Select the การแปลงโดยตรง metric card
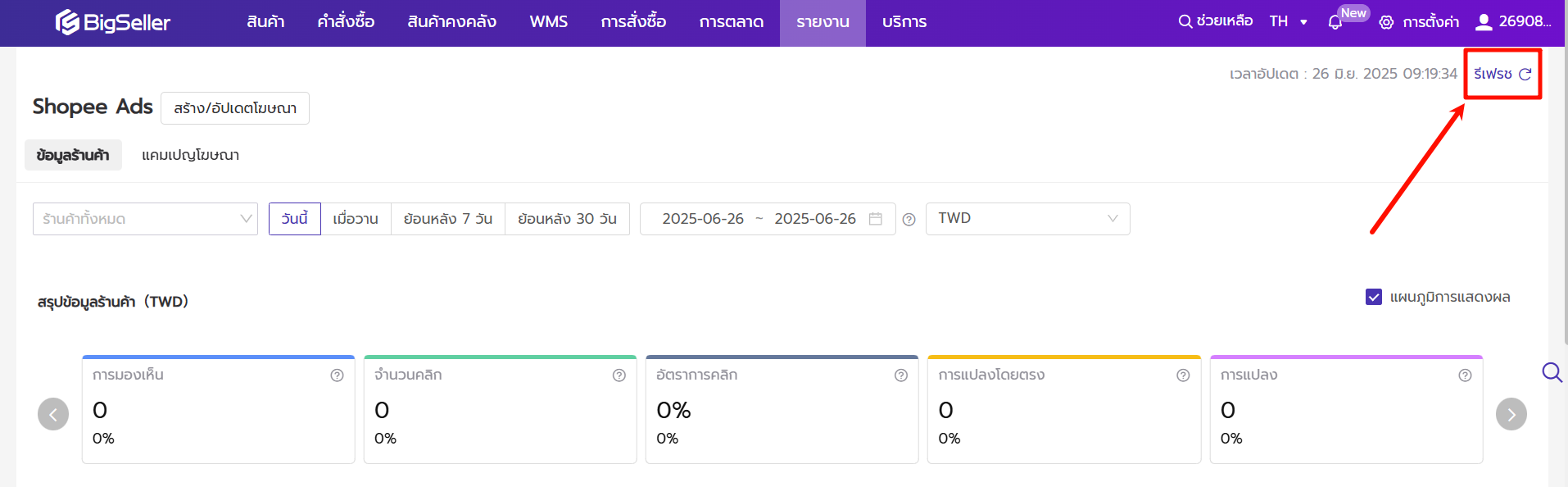Viewport: 1568px width, 487px height. (x=1064, y=409)
